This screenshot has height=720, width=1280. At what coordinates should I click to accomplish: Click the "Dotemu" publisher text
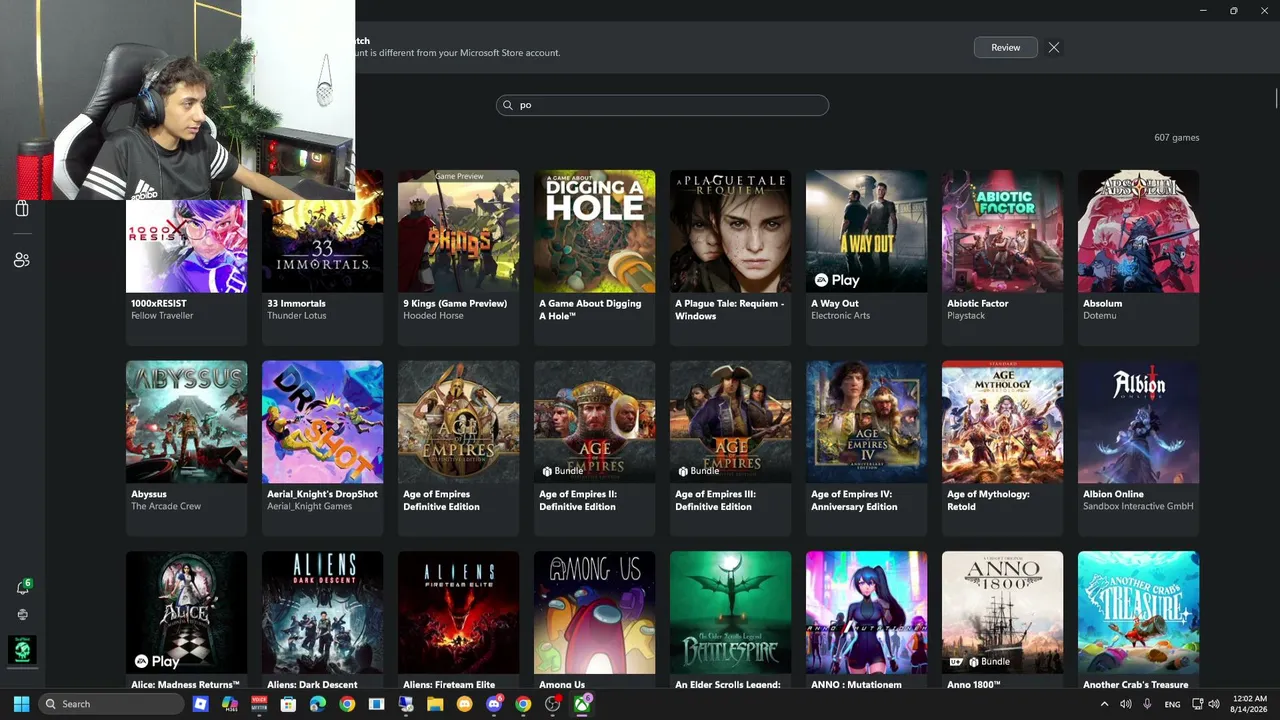1099,316
